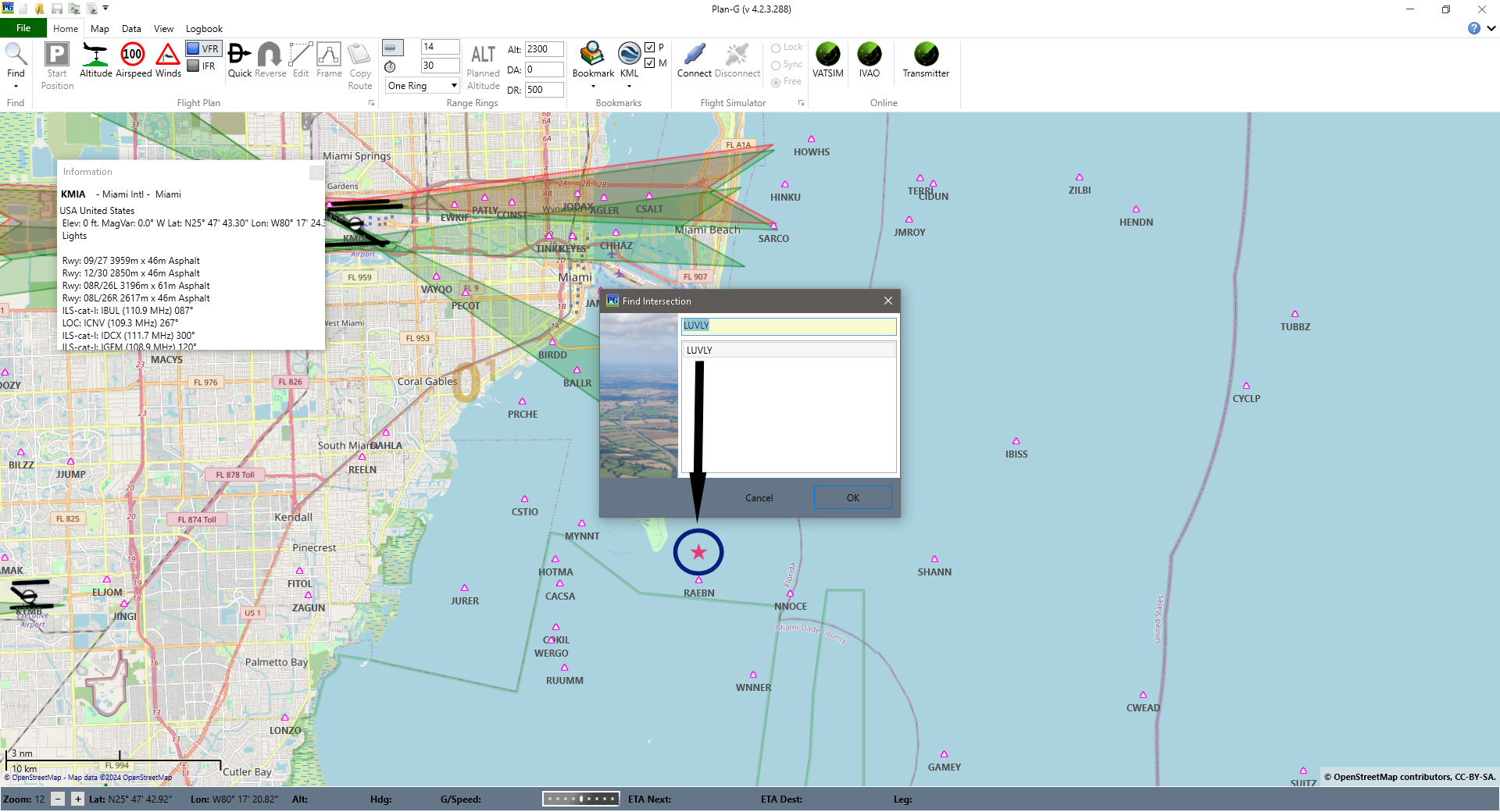1500x812 pixels.
Task: Switch to the Home tab
Action: (x=66, y=29)
